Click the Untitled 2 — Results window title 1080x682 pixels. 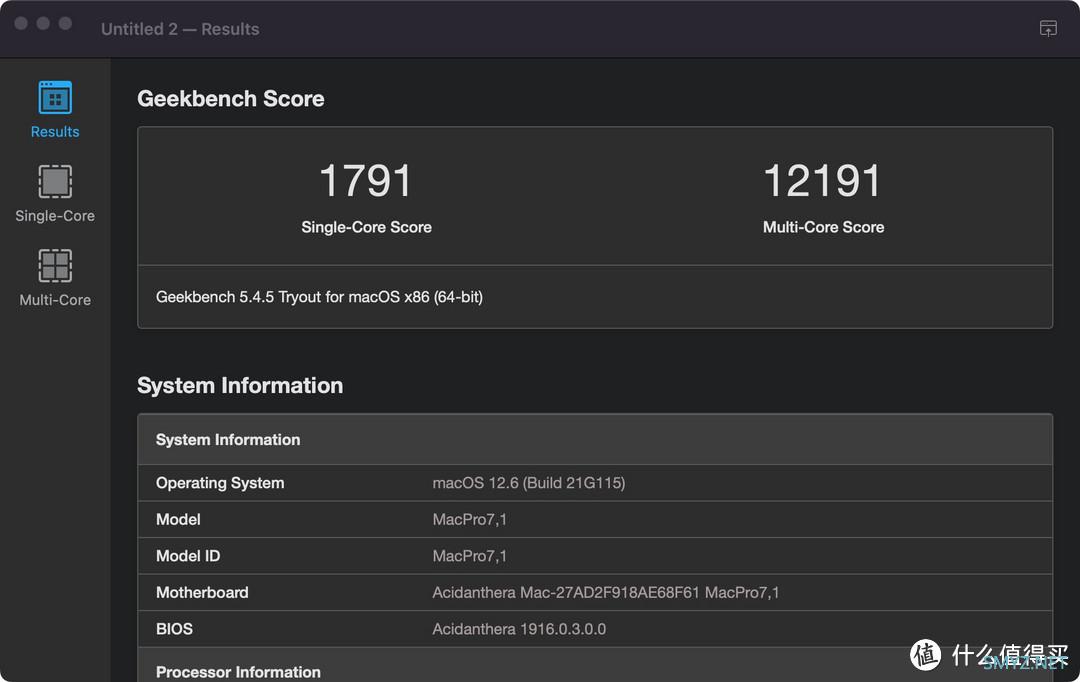coord(180,29)
